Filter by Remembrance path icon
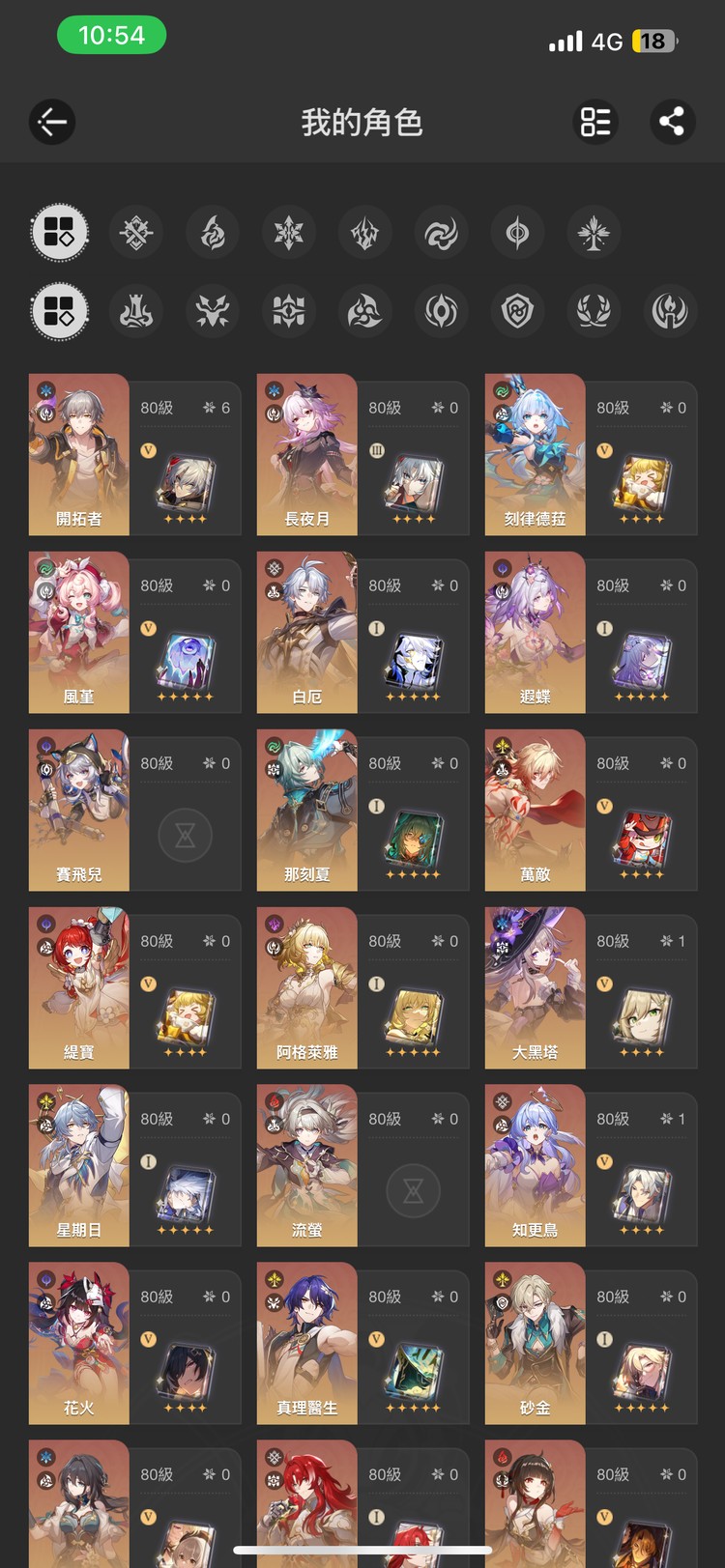Screen dimensions: 725x1568 coord(670,311)
